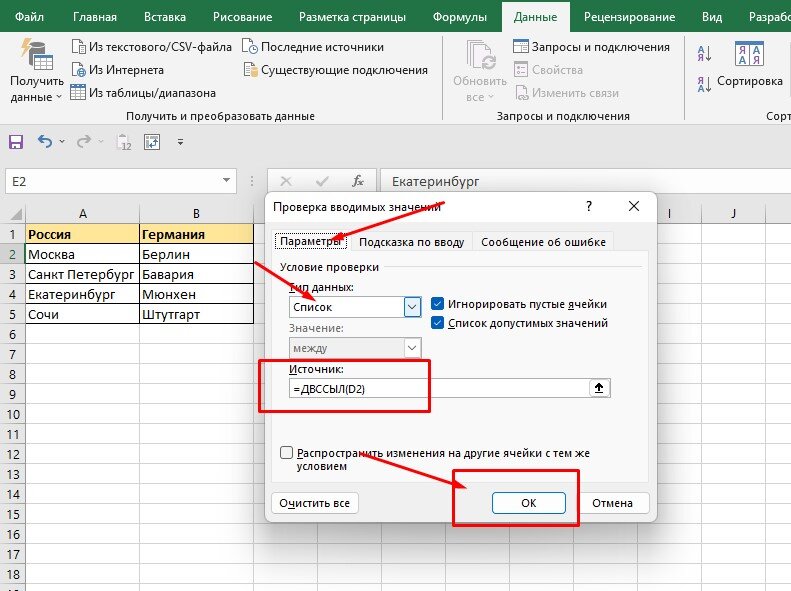Confirm the formula bar entry
The width and height of the screenshot is (791, 591).
tap(322, 181)
